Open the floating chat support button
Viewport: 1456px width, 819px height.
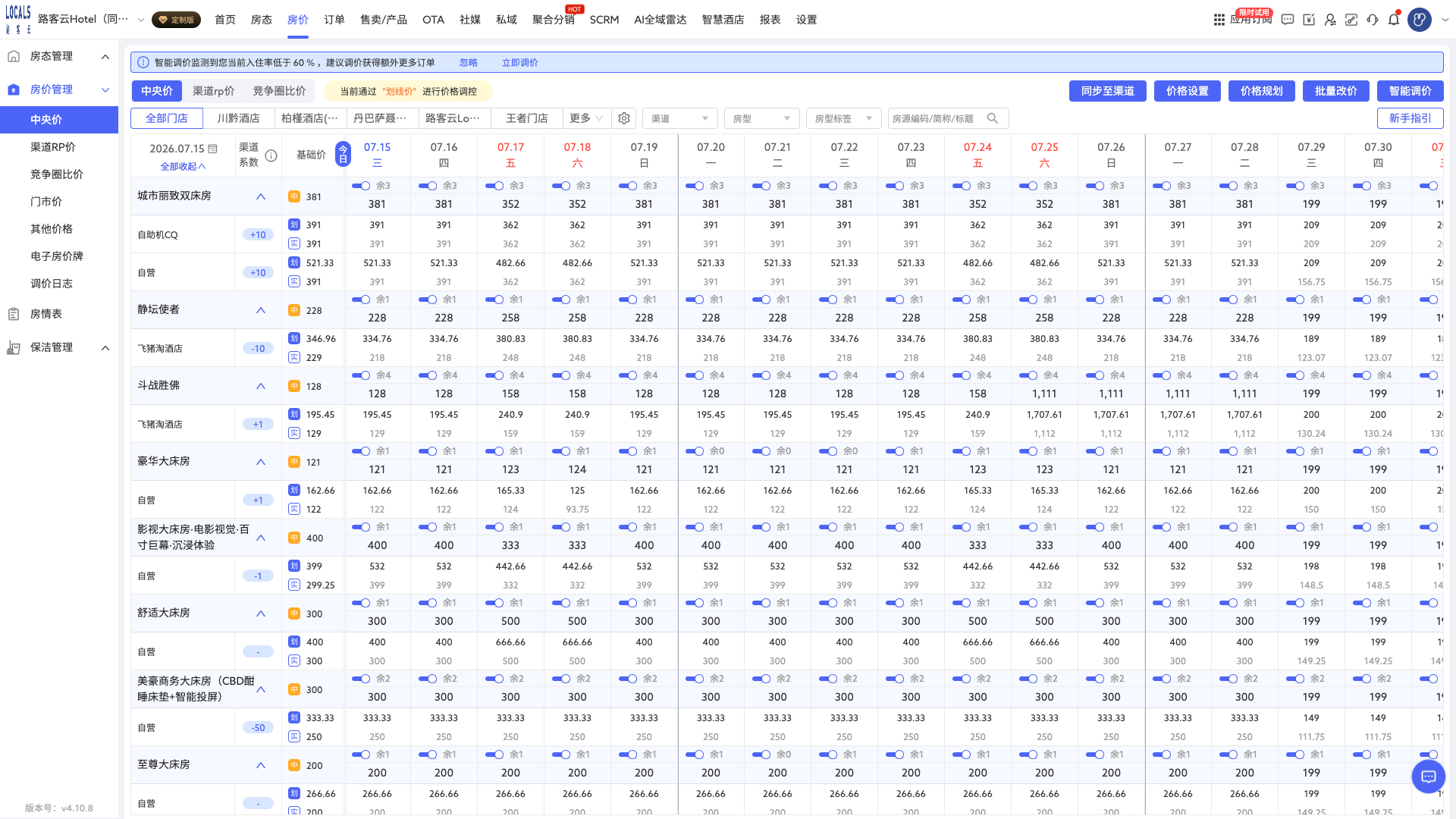(x=1429, y=776)
